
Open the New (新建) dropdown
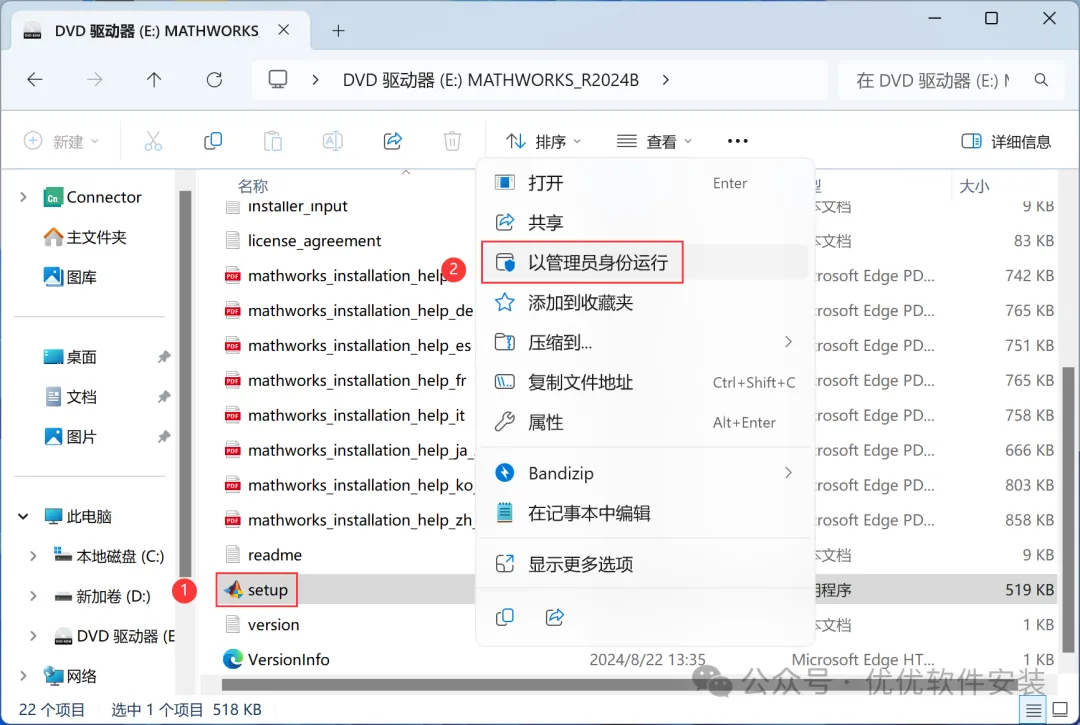(61, 141)
